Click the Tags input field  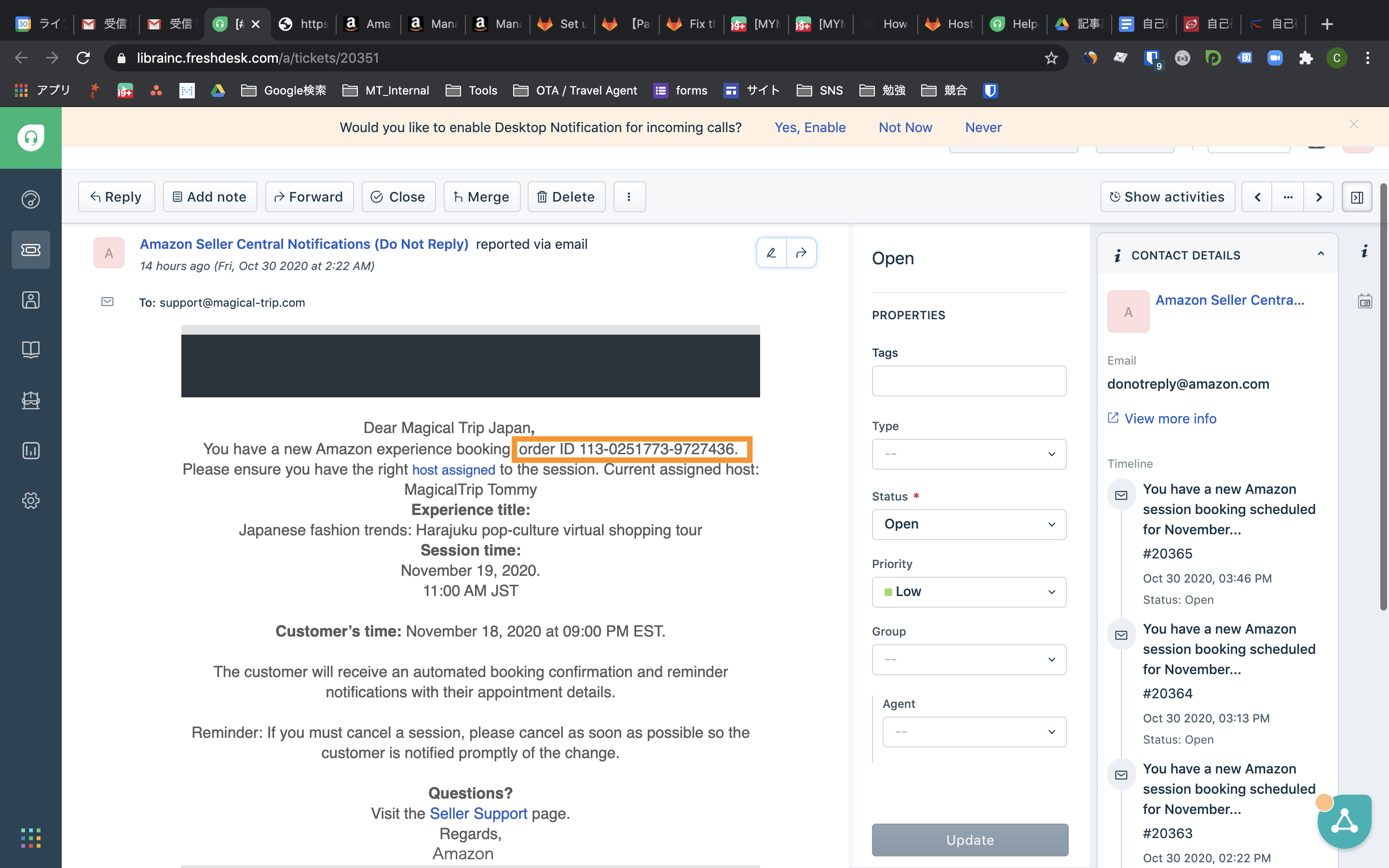pos(969,381)
